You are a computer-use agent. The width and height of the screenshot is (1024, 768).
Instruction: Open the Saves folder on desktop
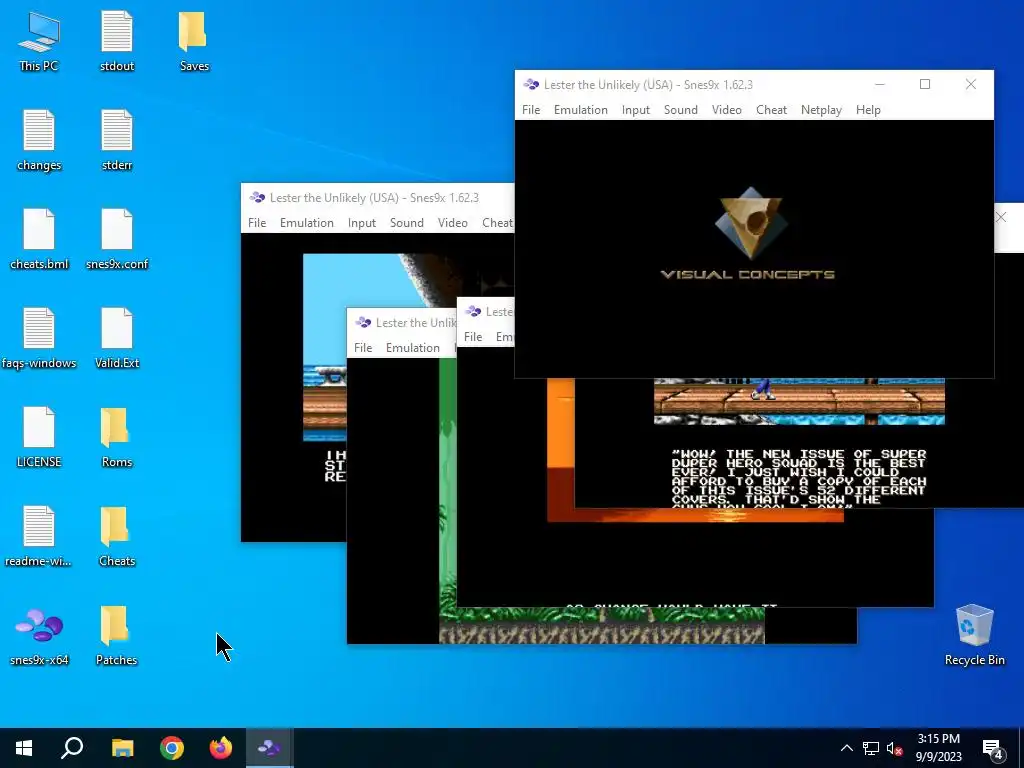tap(194, 40)
